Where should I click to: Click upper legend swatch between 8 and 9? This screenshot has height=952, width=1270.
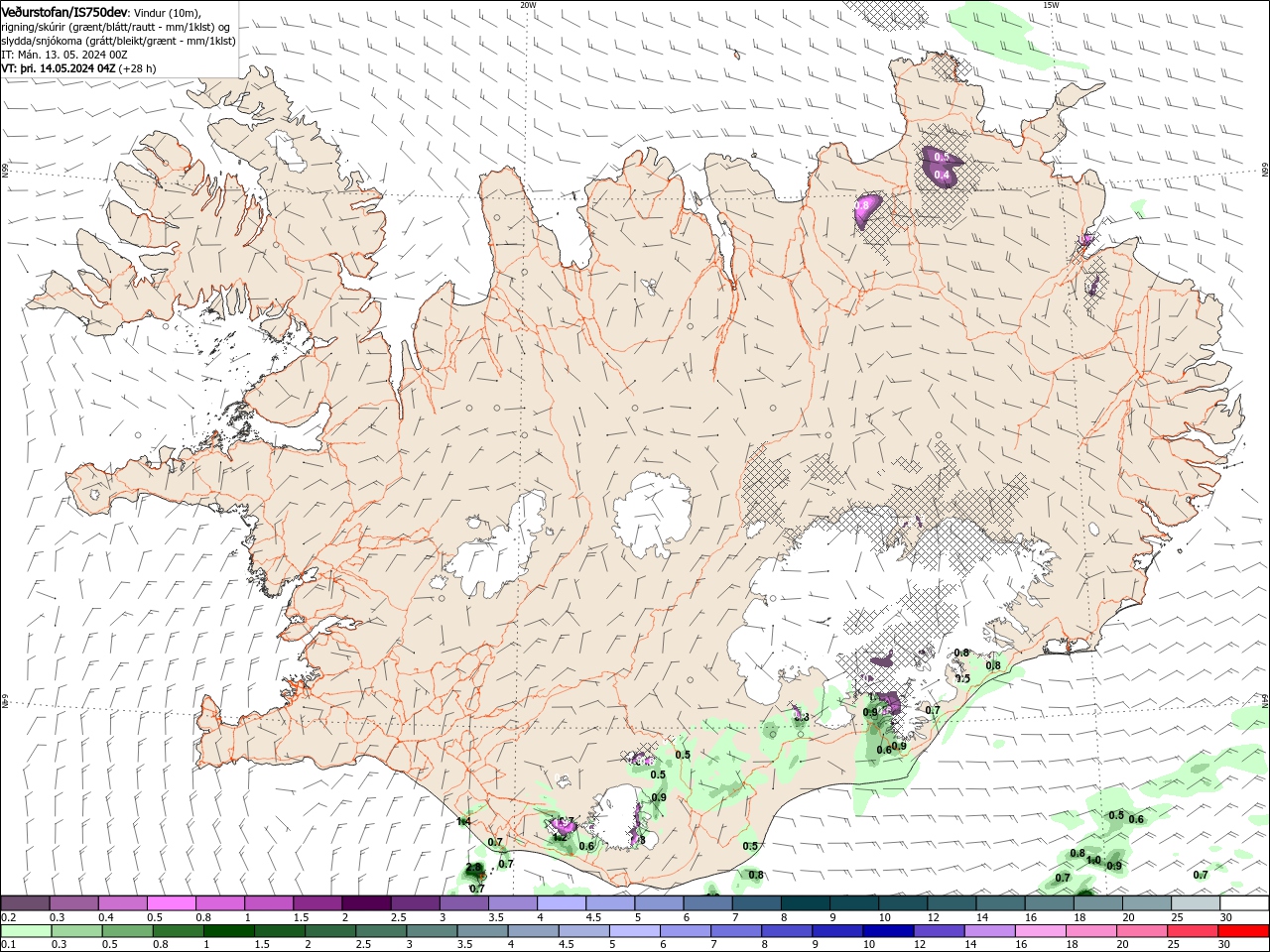(804, 903)
